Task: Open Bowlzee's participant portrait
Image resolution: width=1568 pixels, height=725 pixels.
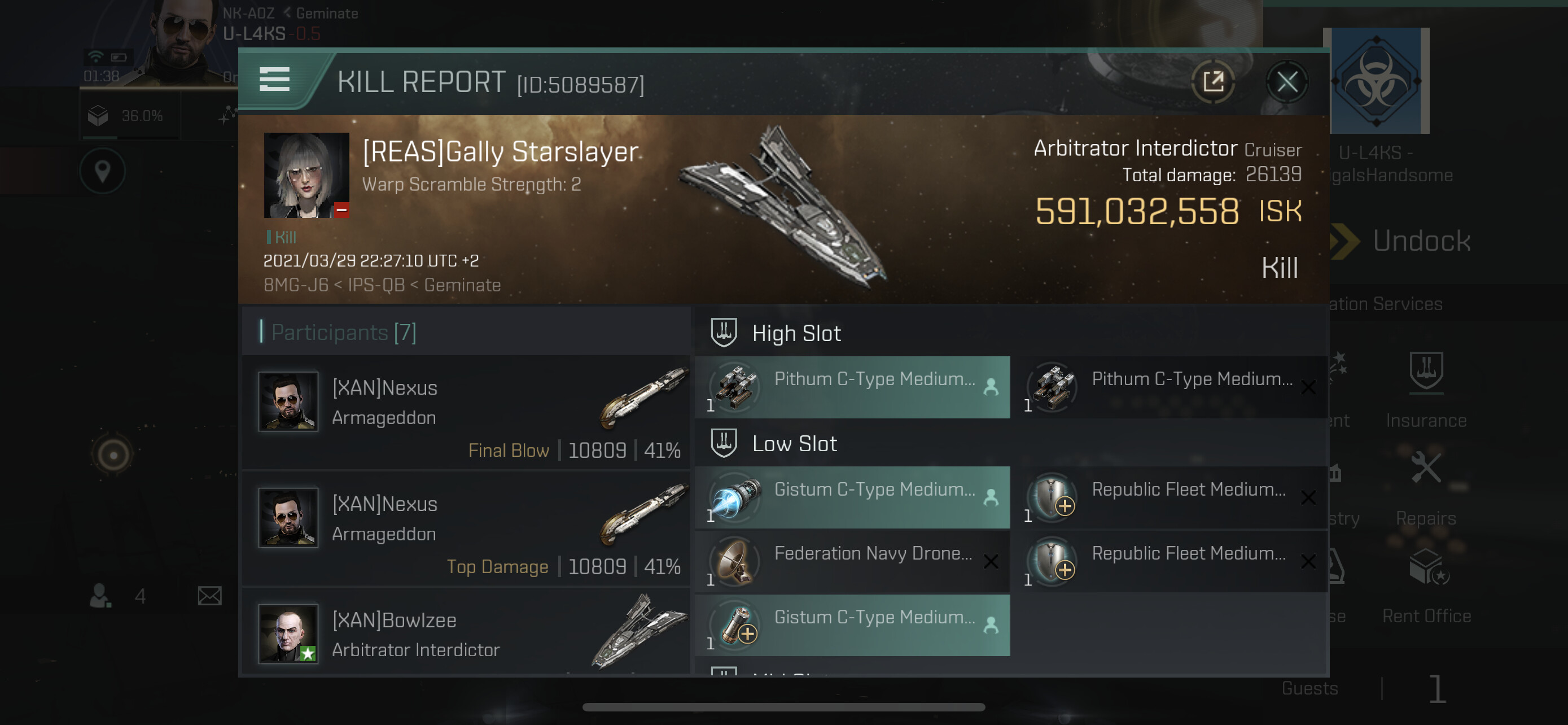Action: click(x=288, y=633)
